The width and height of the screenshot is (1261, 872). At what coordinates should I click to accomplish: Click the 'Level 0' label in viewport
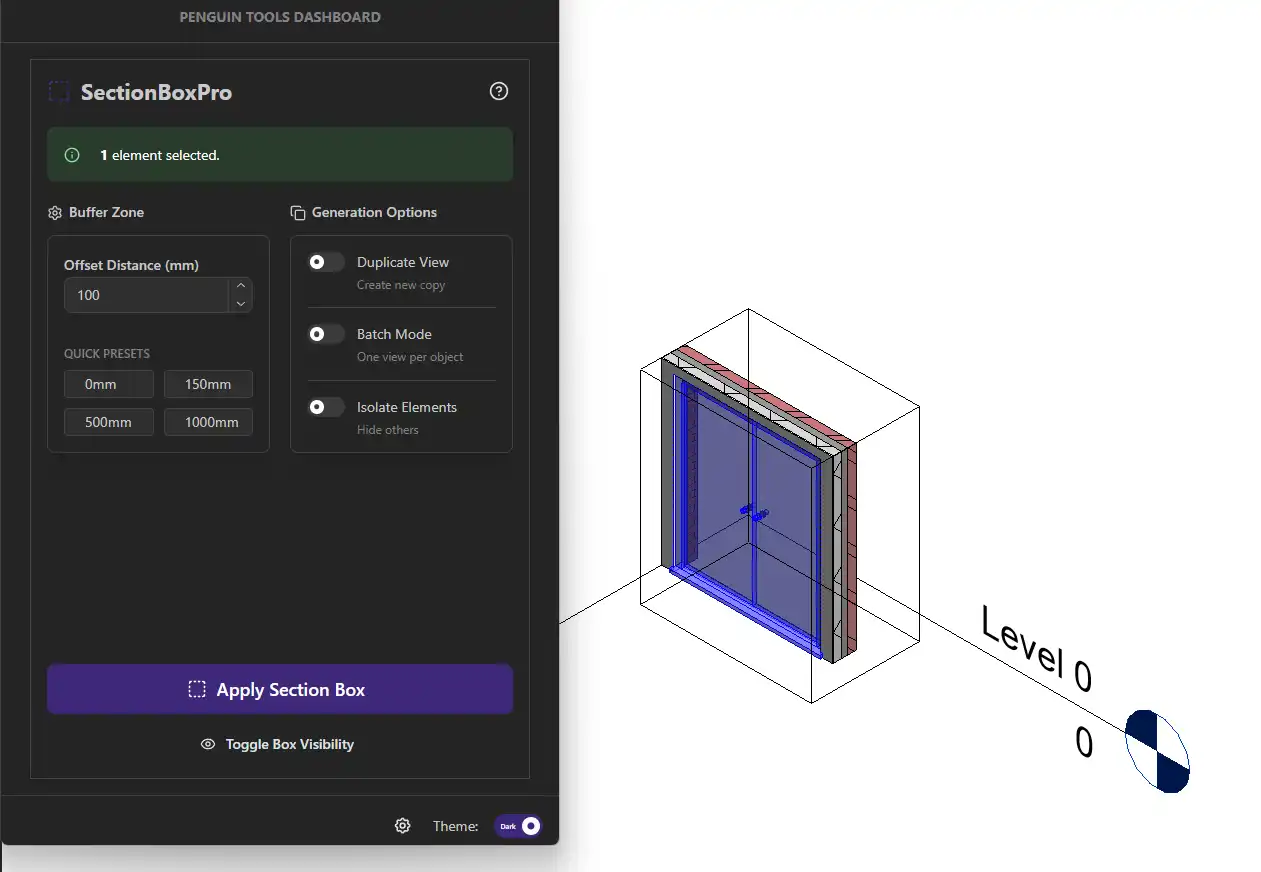tap(1036, 649)
